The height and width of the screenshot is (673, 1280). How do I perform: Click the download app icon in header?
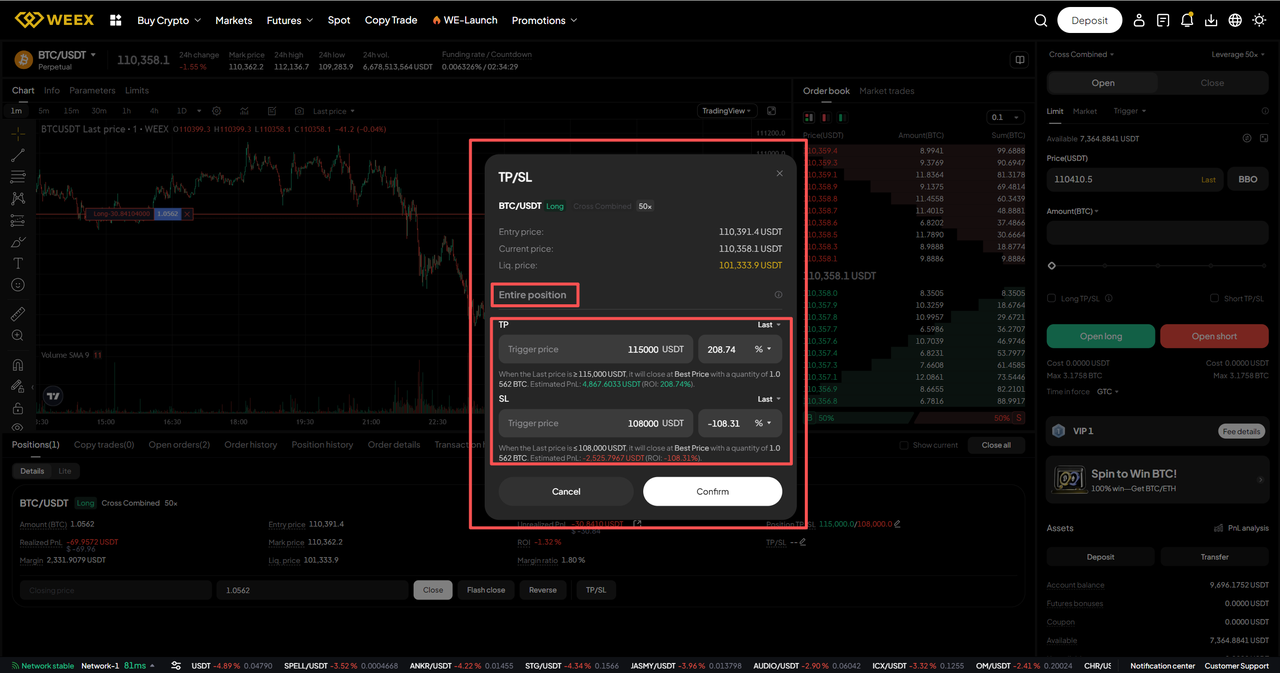[1211, 20]
